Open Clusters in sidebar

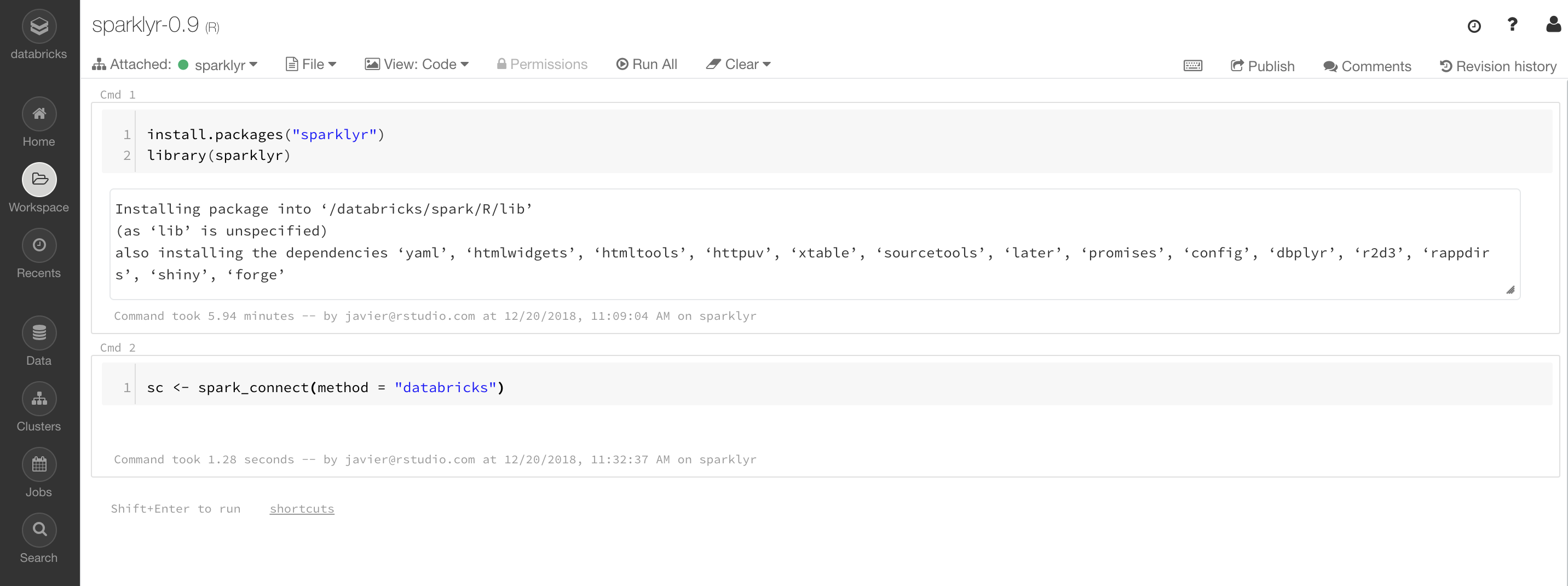pos(39,407)
